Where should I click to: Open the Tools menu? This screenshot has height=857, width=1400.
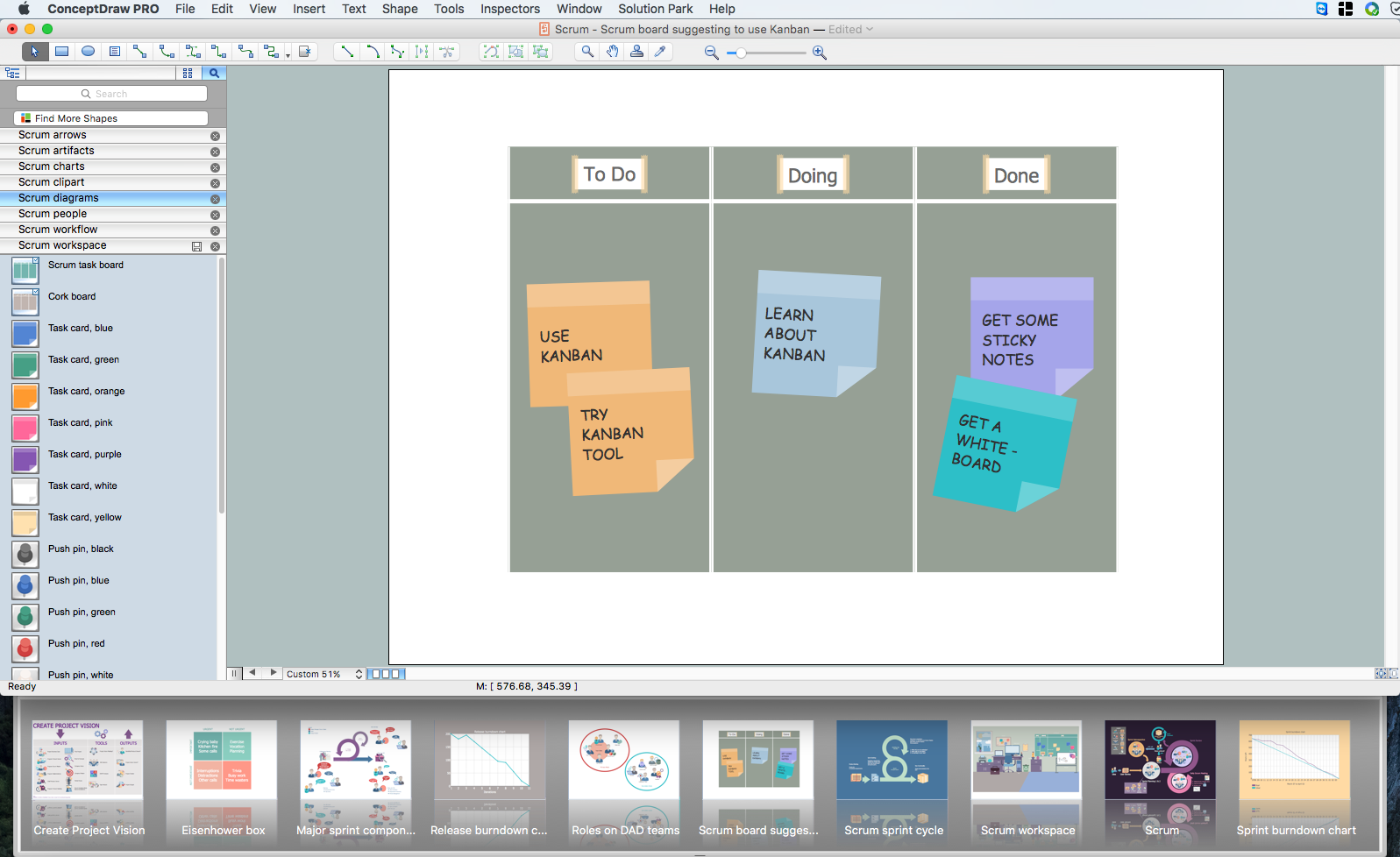point(449,9)
